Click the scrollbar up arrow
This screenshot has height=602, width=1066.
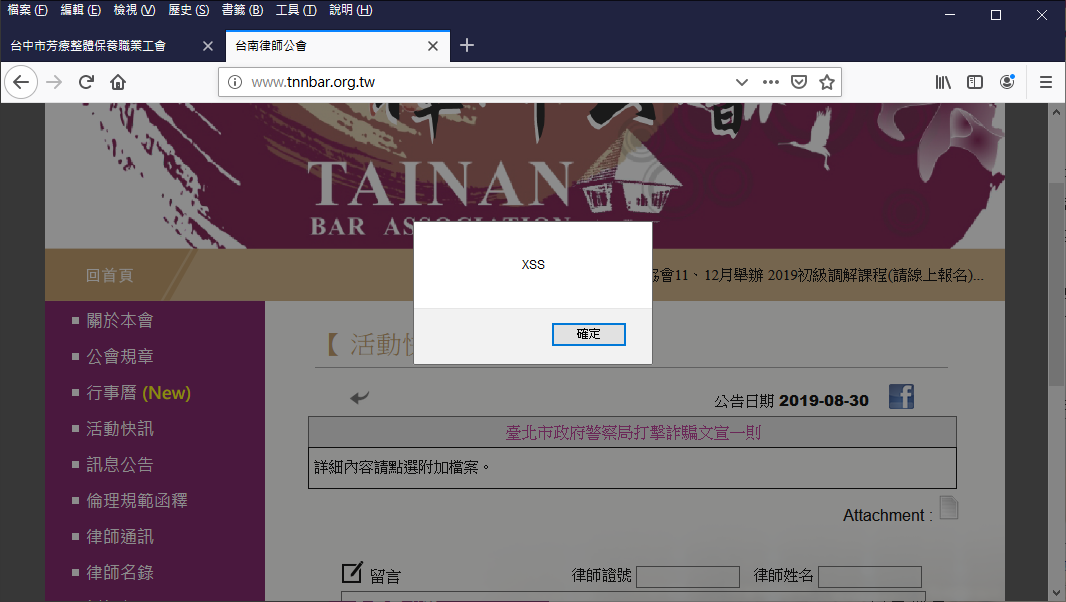[1056, 112]
